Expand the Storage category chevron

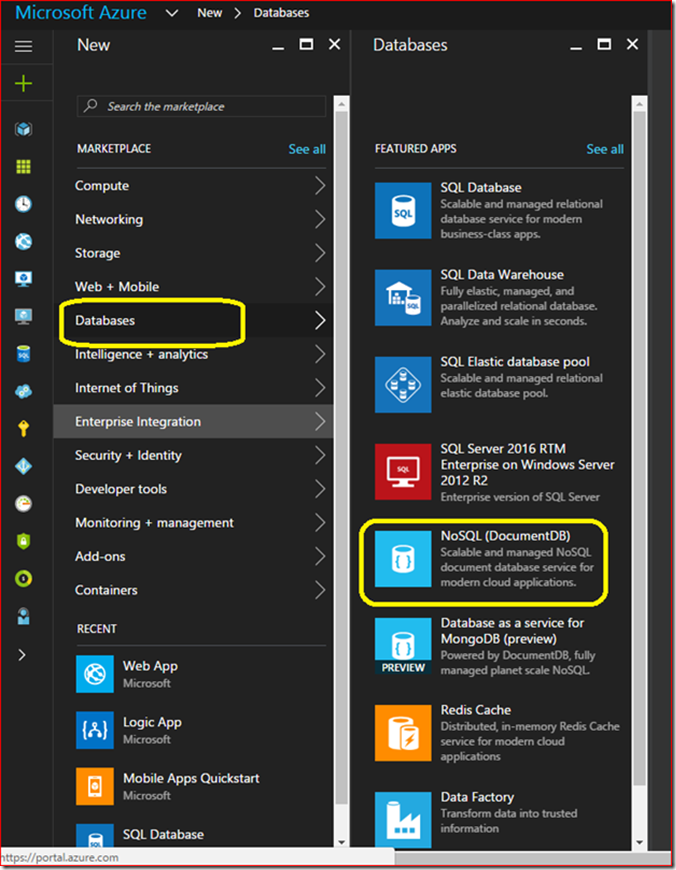pos(320,253)
